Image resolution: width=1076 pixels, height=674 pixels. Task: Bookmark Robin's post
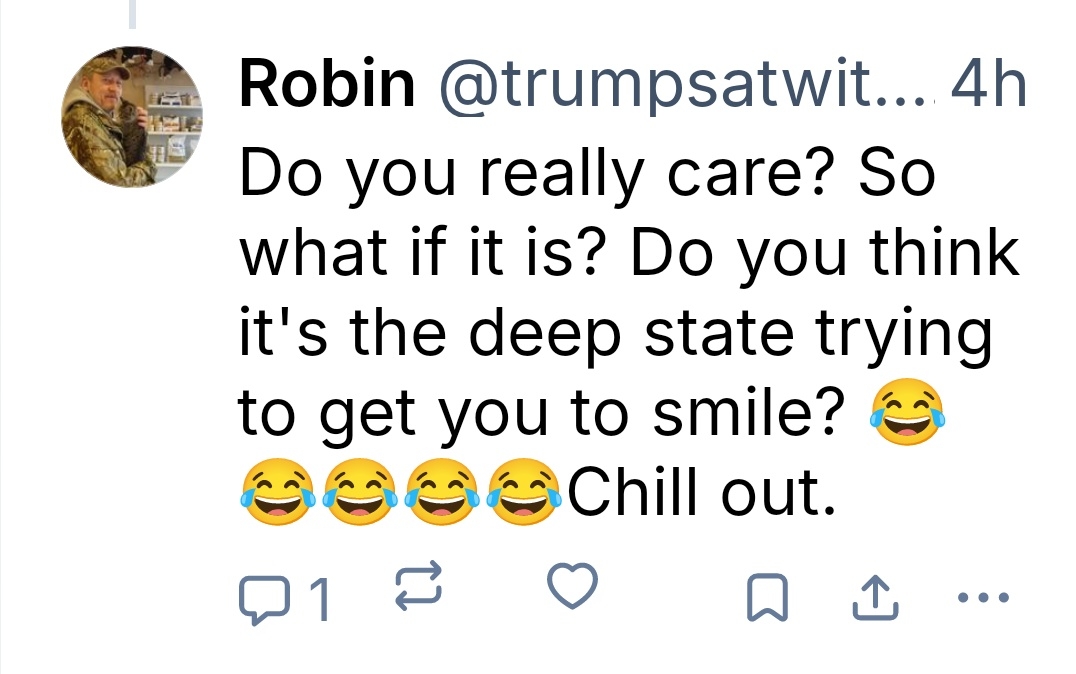pyautogui.click(x=767, y=598)
